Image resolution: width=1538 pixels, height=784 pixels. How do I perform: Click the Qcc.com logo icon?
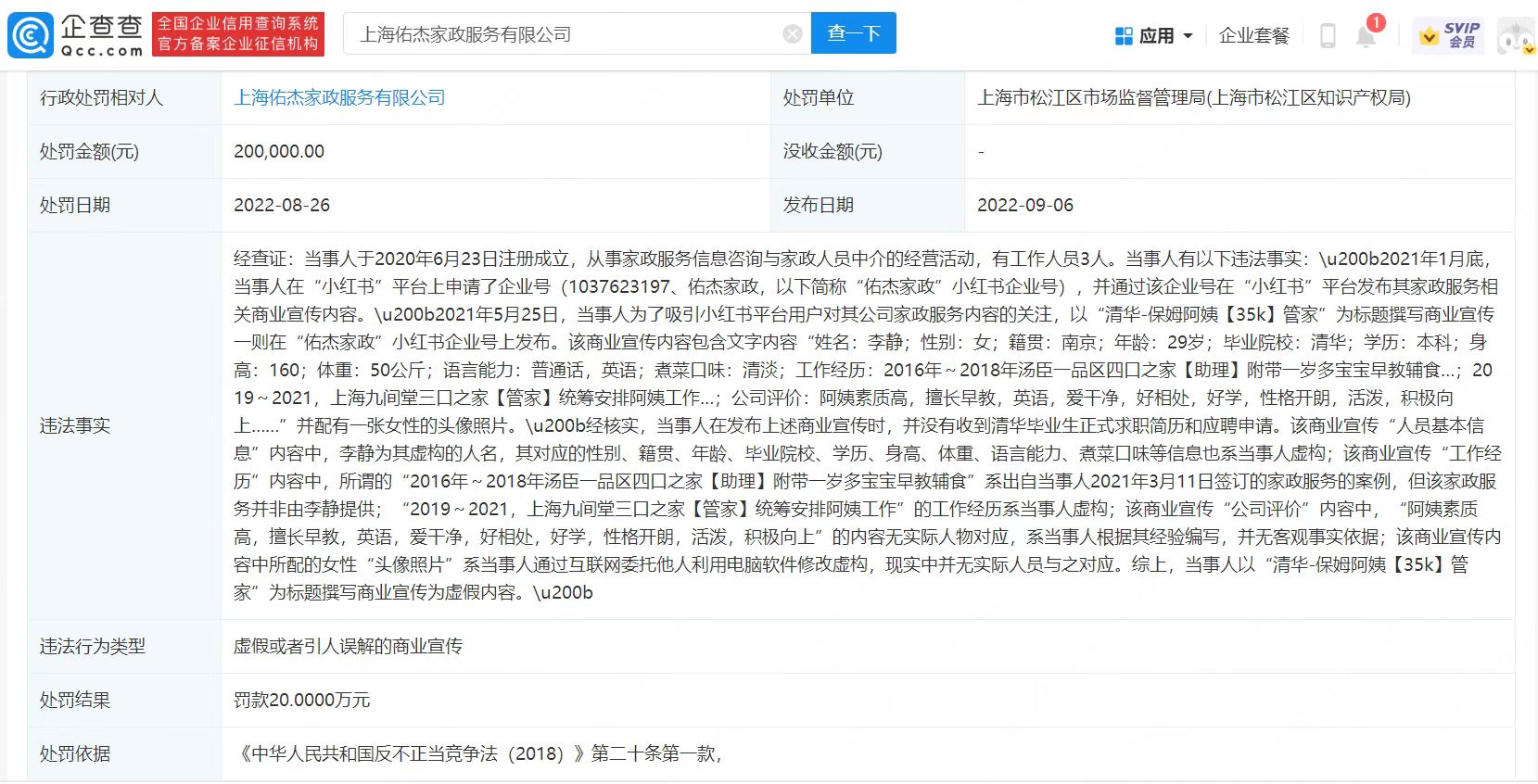(x=31, y=34)
